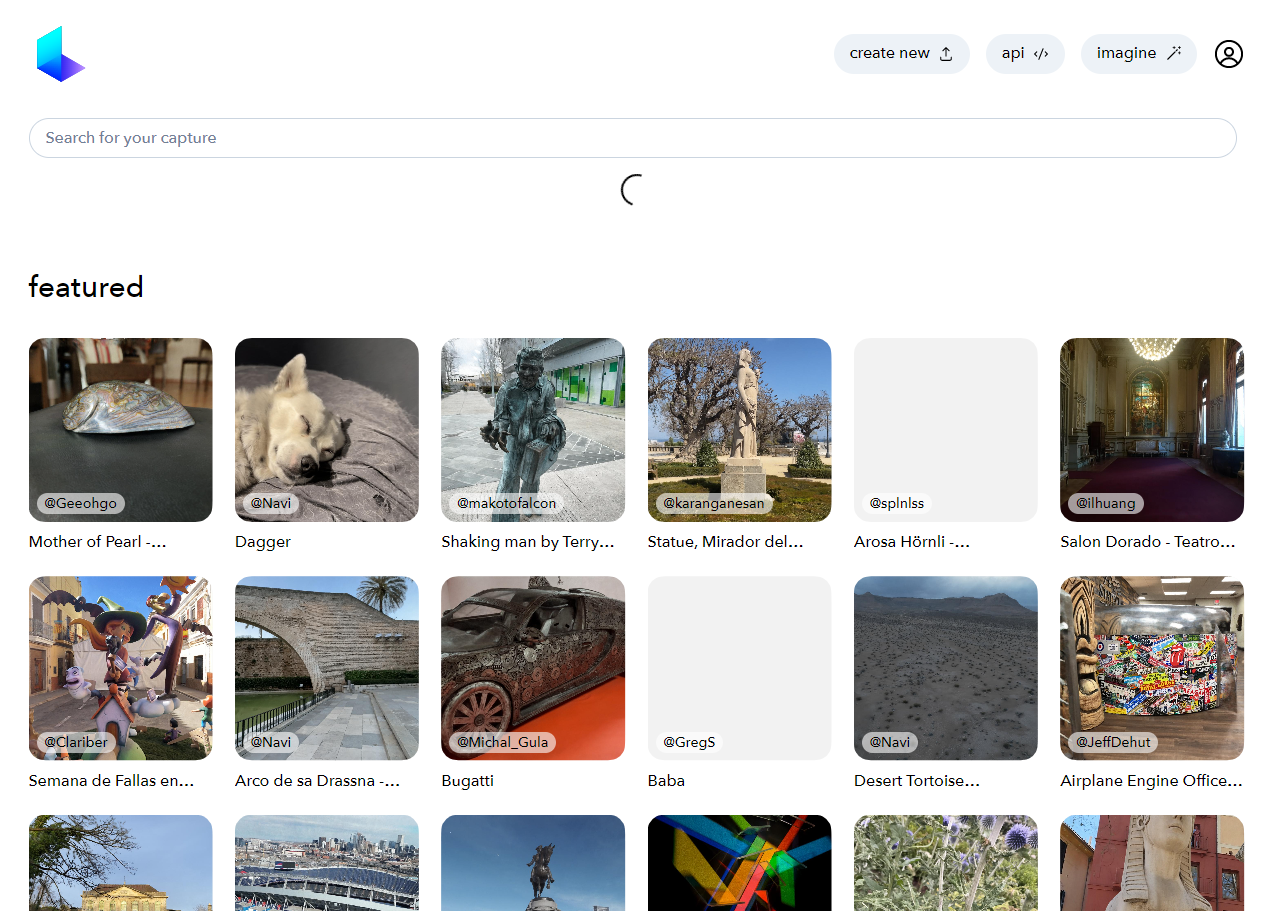The height and width of the screenshot is (911, 1270).
Task: Open the Desert Tortoise capture thumbnail
Action: point(945,660)
